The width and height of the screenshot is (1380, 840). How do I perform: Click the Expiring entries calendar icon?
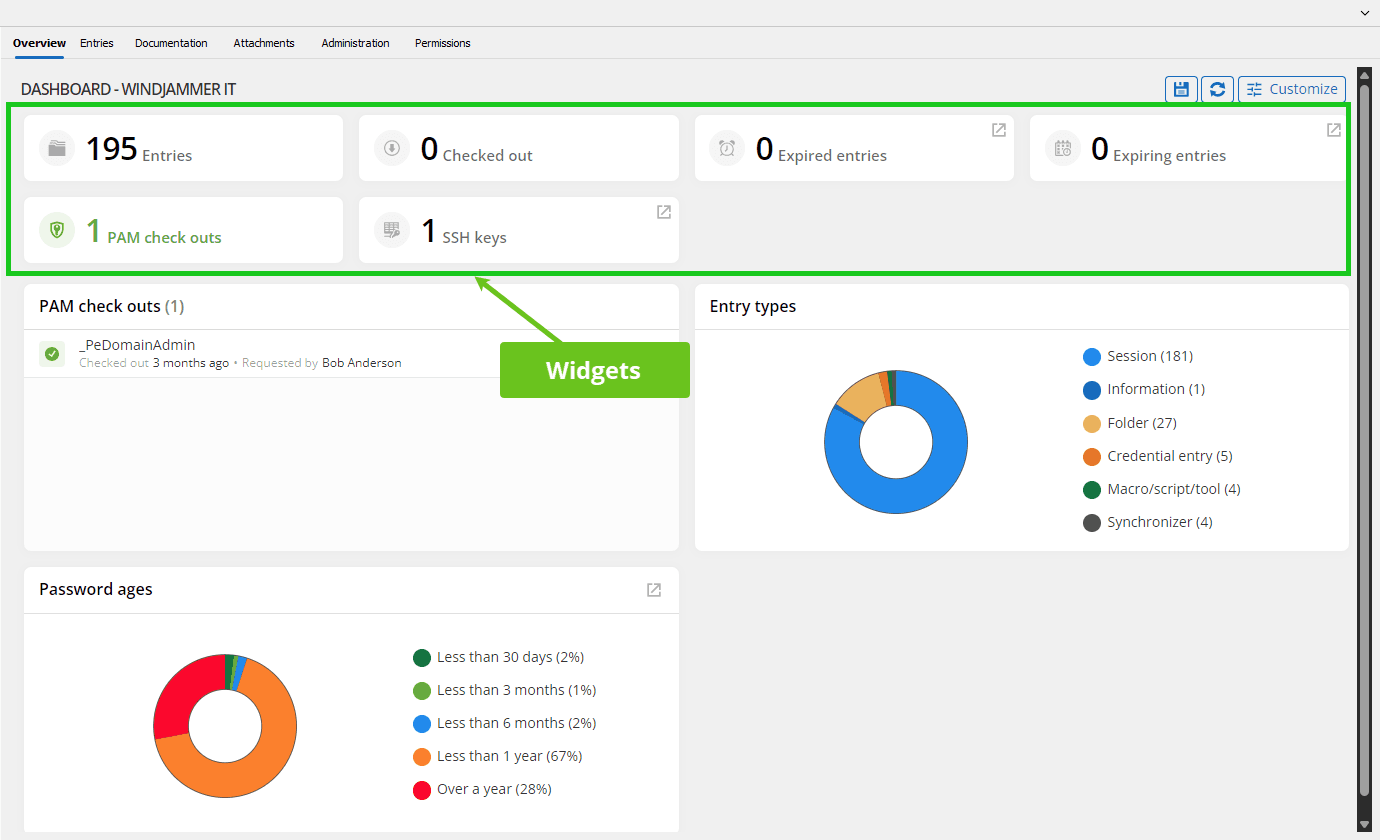(1062, 148)
